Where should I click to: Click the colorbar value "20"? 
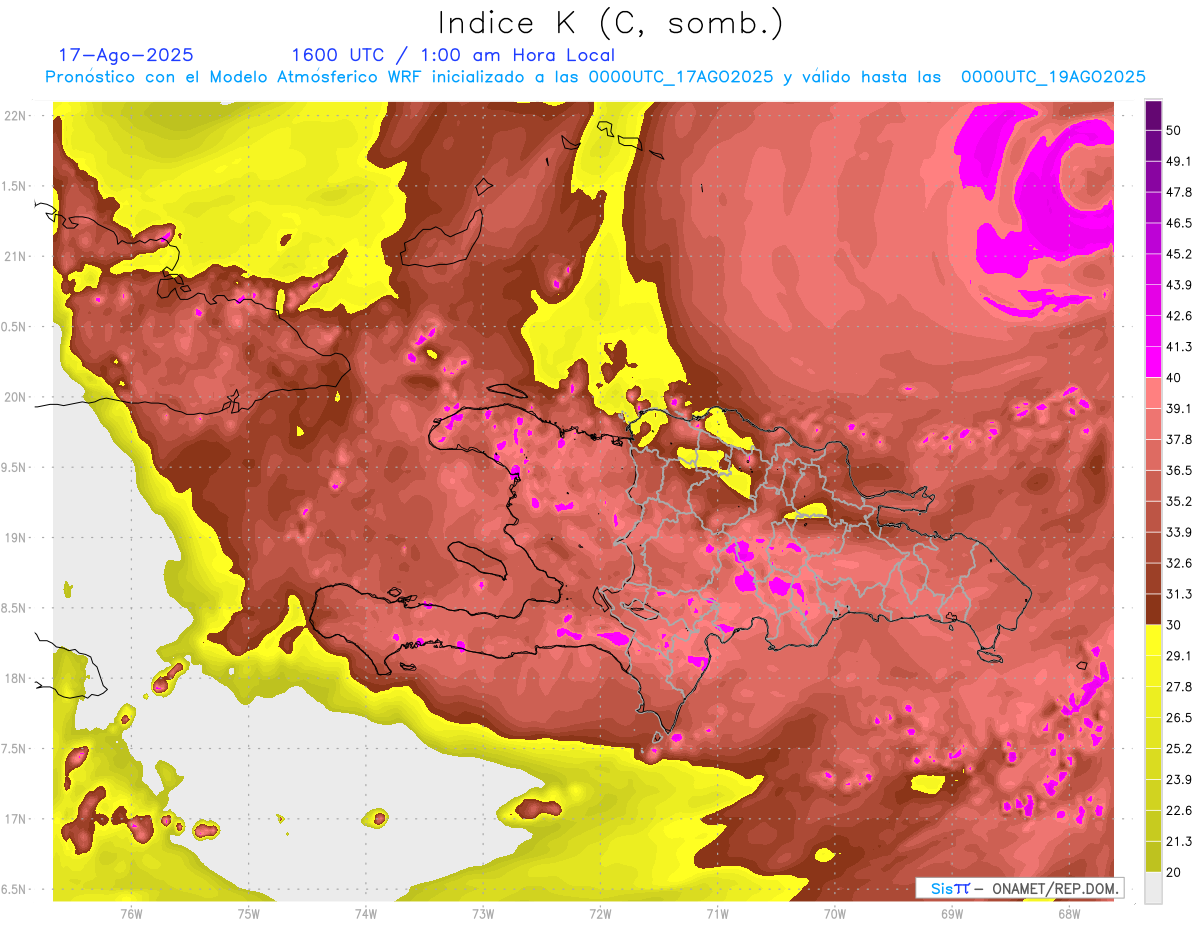1175,872
